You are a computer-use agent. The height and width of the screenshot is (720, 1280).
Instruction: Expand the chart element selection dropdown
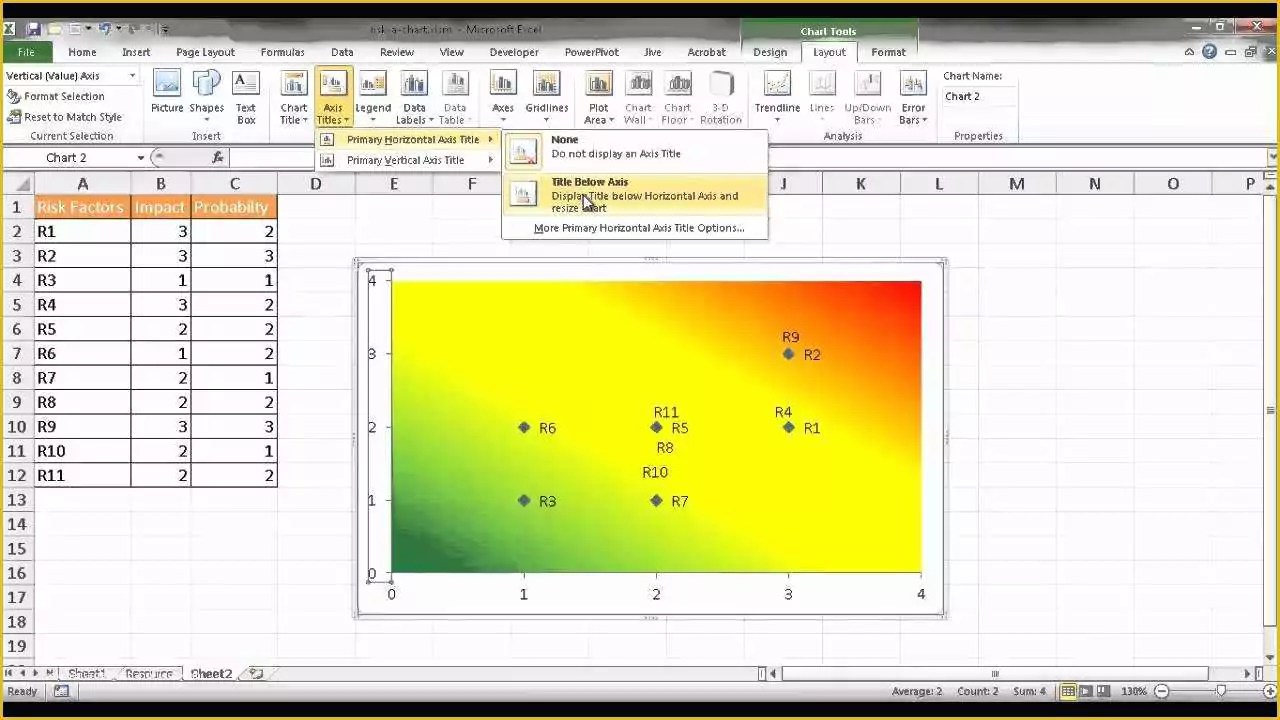pos(132,76)
